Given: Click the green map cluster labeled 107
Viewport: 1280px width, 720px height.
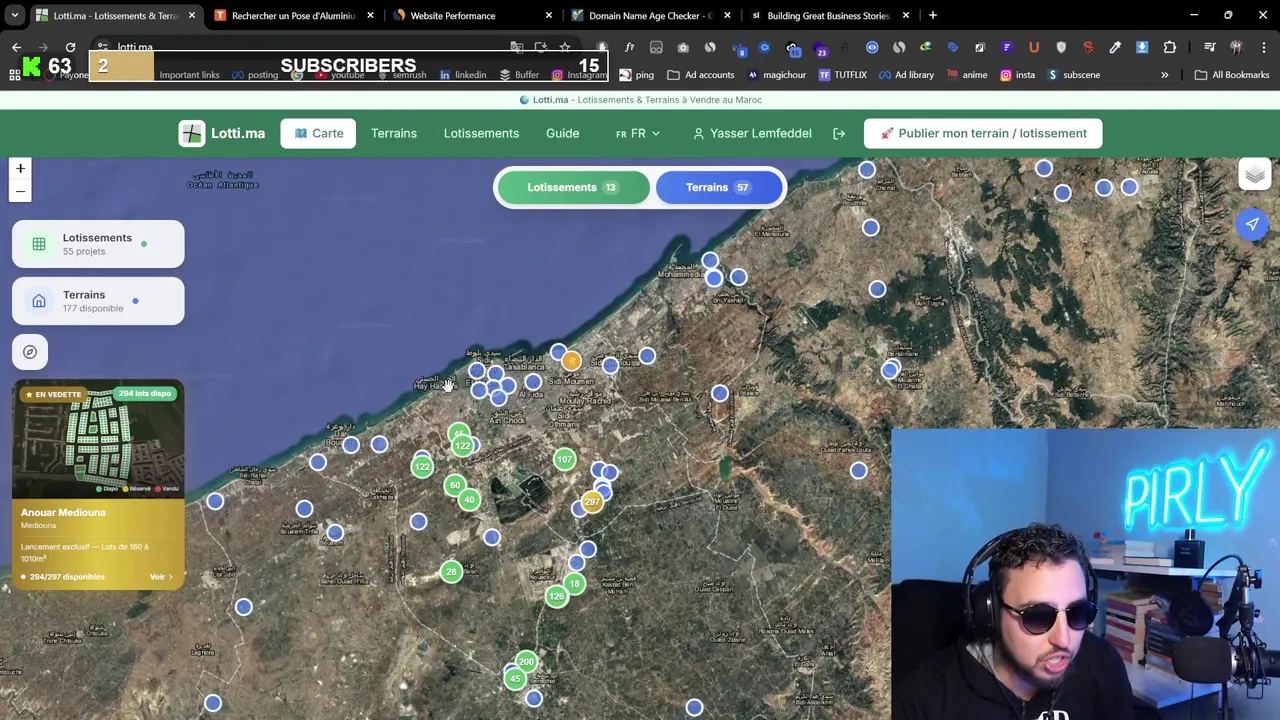Looking at the screenshot, I should [x=565, y=460].
